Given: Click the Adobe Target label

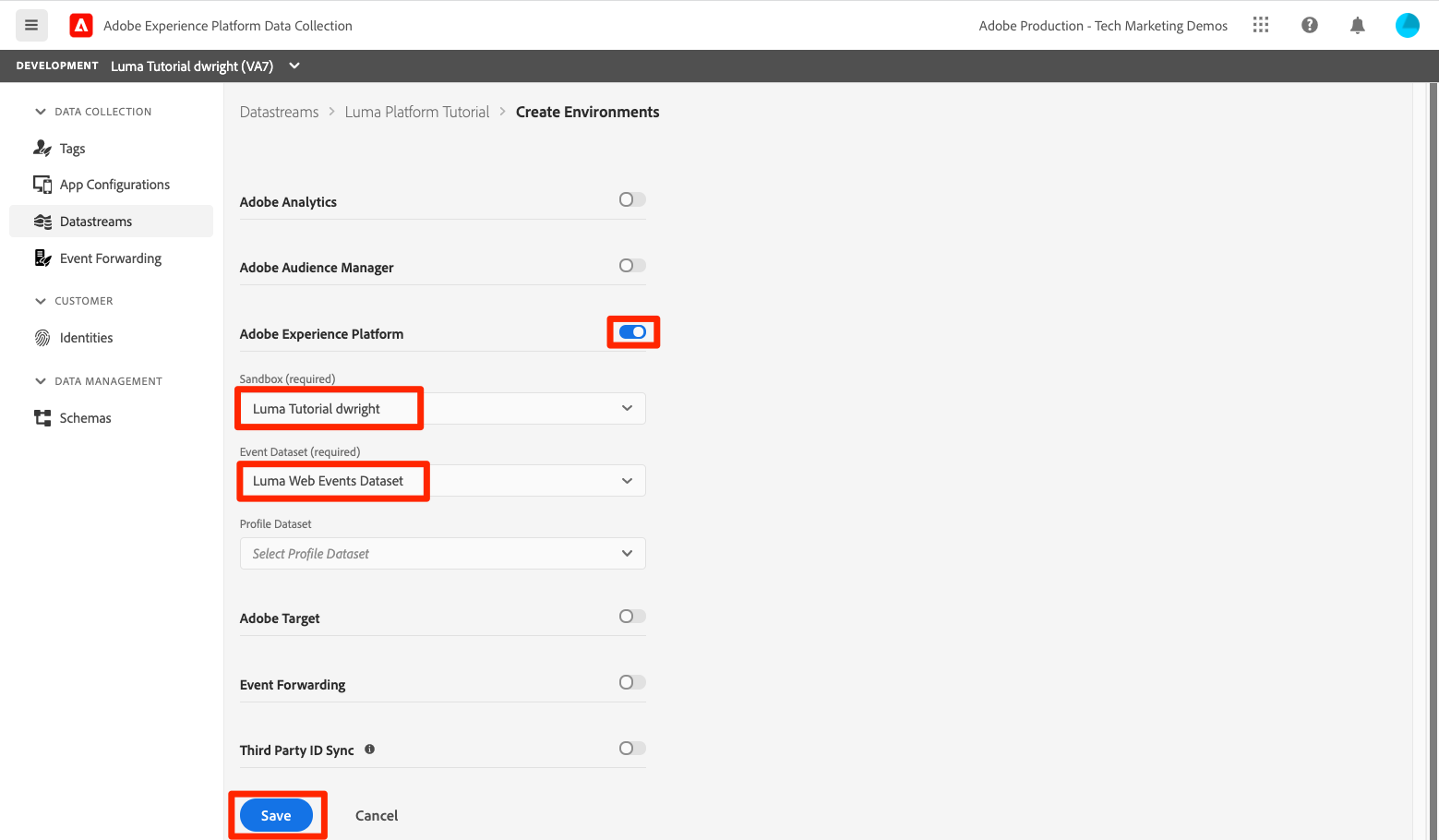Looking at the screenshot, I should [x=280, y=618].
